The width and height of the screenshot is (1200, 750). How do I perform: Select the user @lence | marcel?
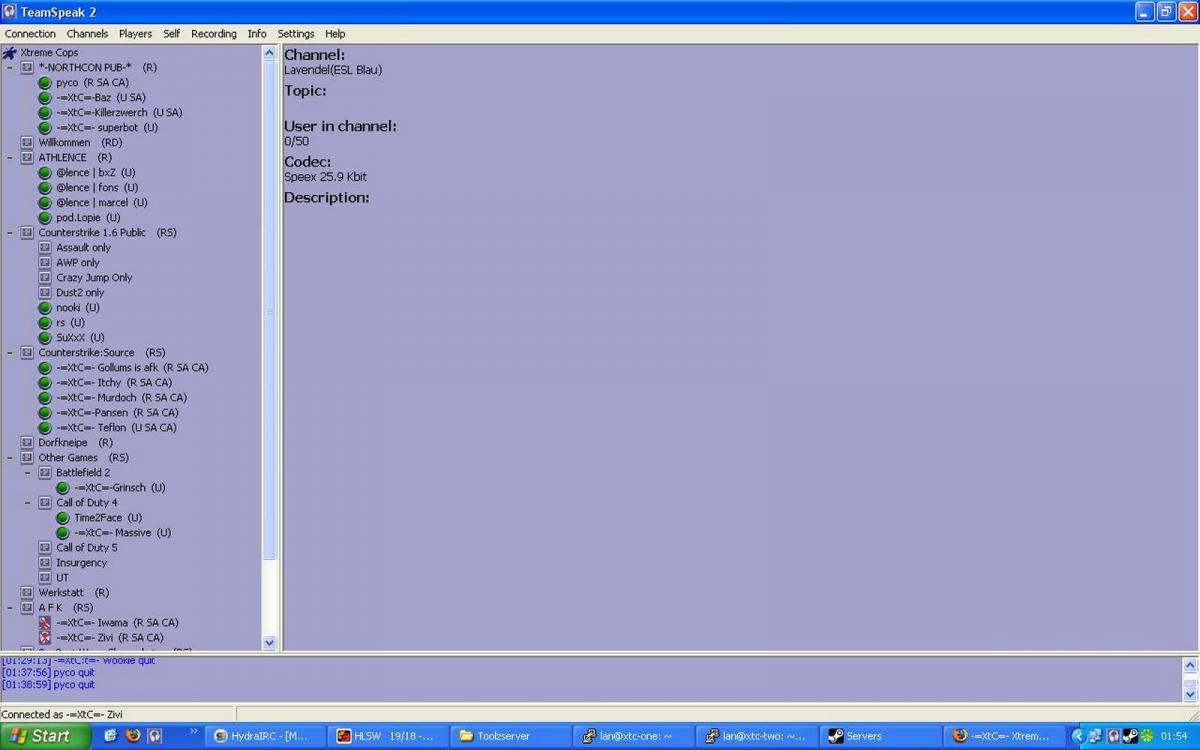102,203
